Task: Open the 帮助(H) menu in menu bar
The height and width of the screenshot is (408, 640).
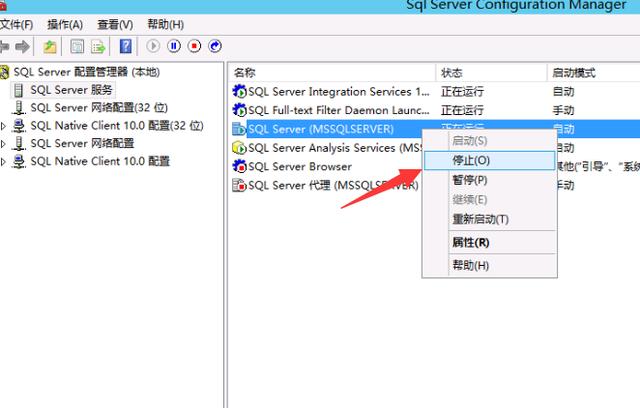Action: pyautogui.click(x=165, y=25)
